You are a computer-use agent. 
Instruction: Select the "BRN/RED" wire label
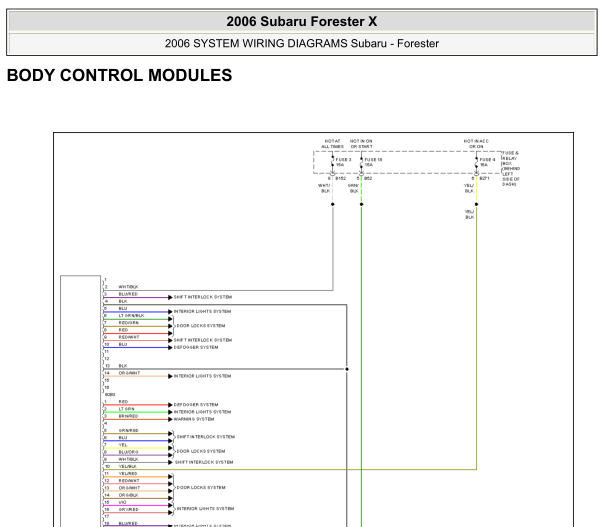point(128,416)
